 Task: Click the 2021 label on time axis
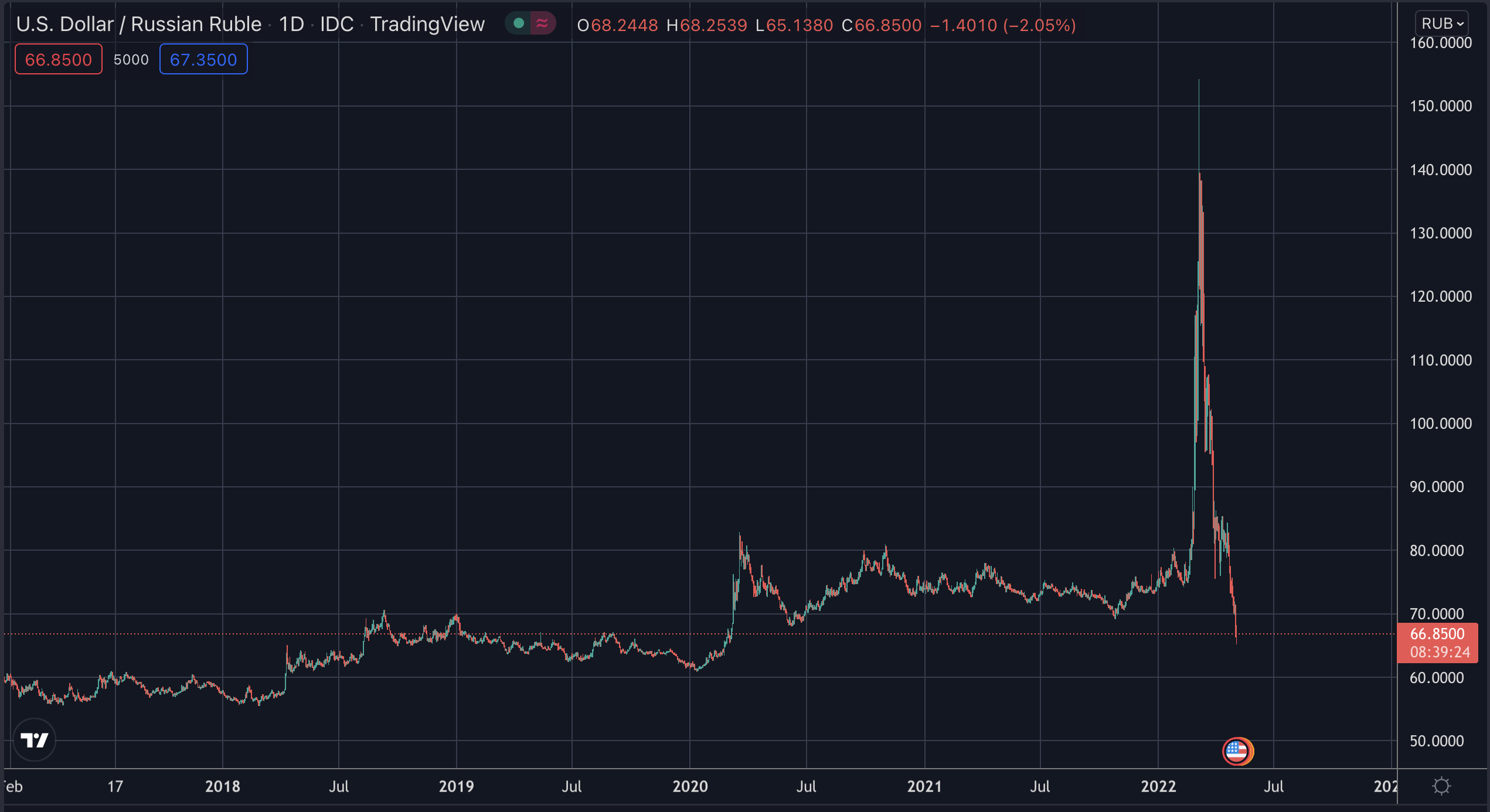click(924, 786)
